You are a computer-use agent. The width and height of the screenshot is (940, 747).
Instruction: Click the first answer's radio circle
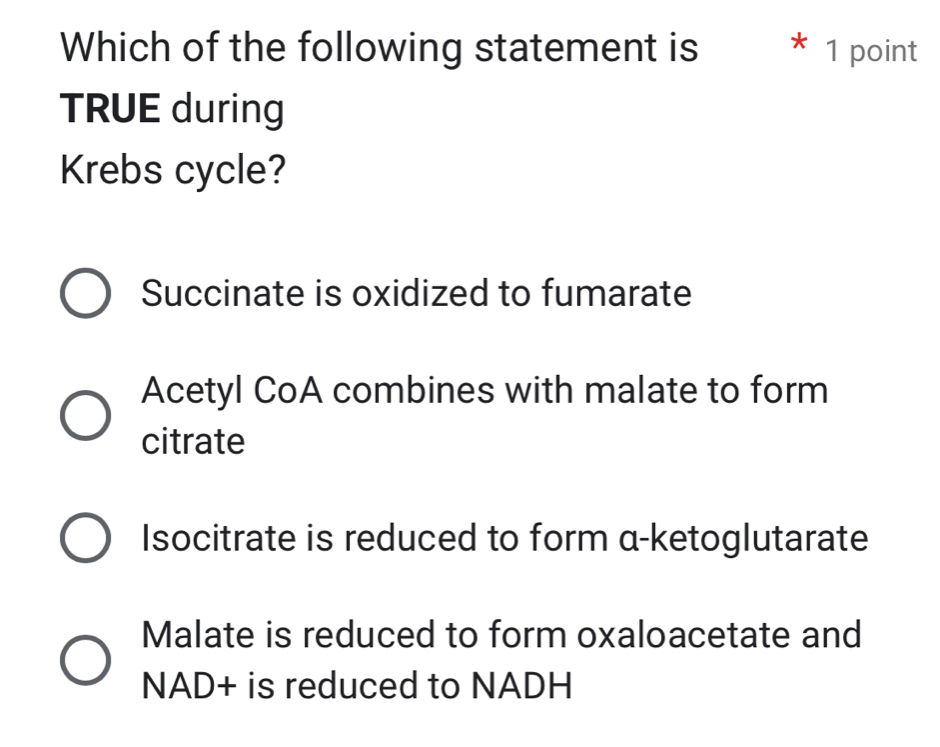tap(88, 293)
